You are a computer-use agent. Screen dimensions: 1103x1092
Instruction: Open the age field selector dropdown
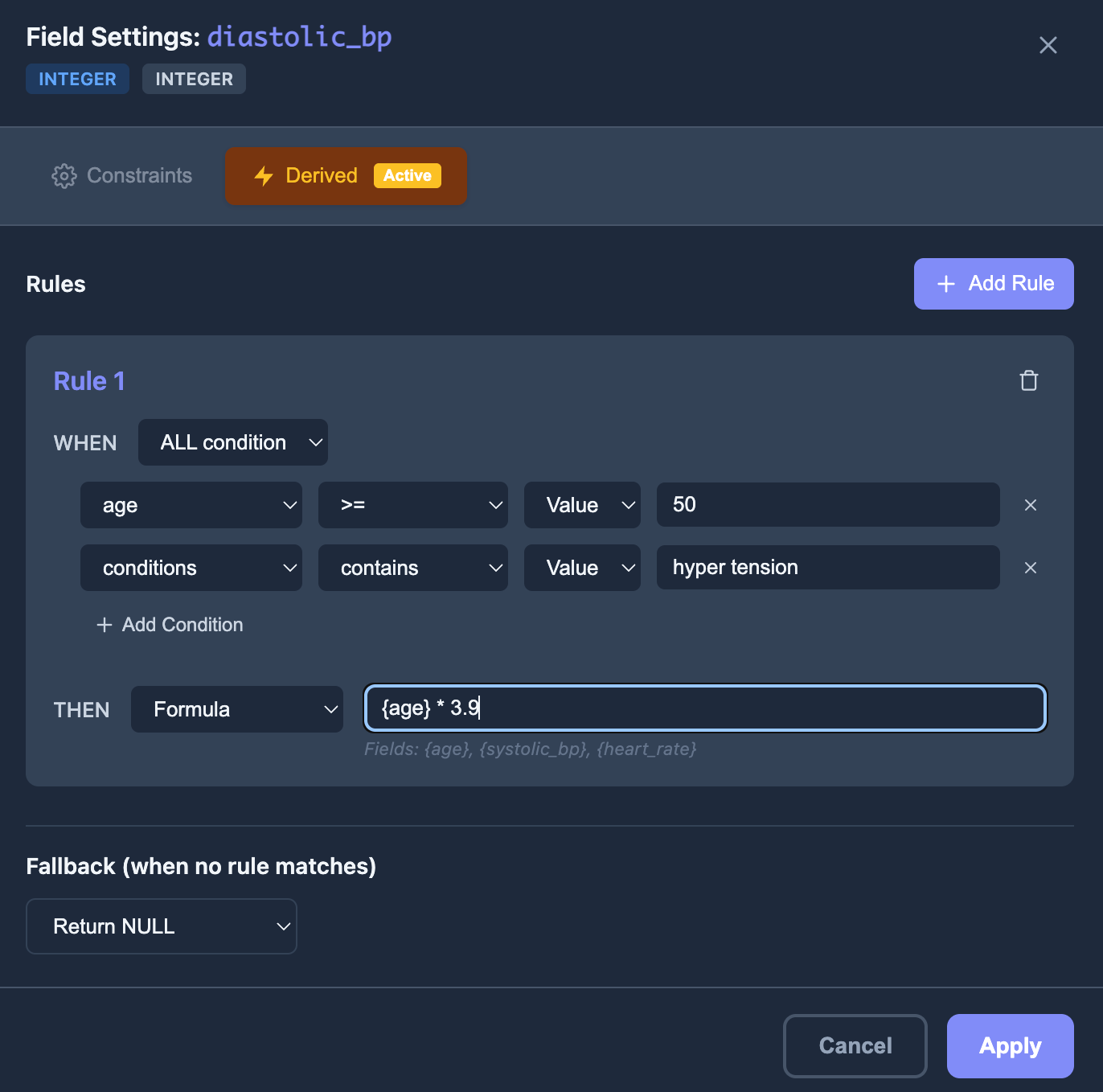pos(191,505)
